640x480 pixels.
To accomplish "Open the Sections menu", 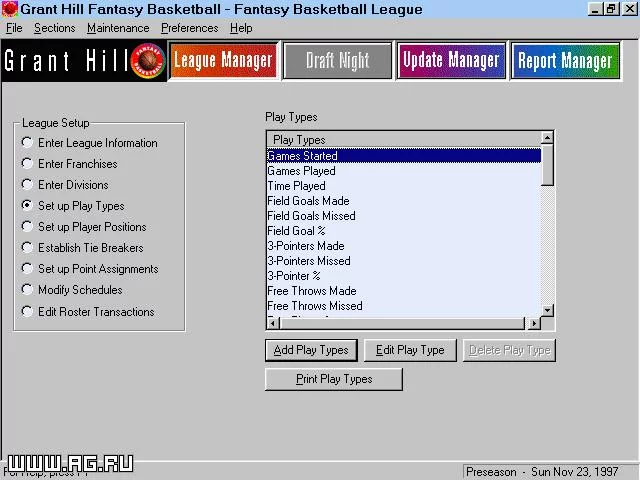I will (x=55, y=28).
